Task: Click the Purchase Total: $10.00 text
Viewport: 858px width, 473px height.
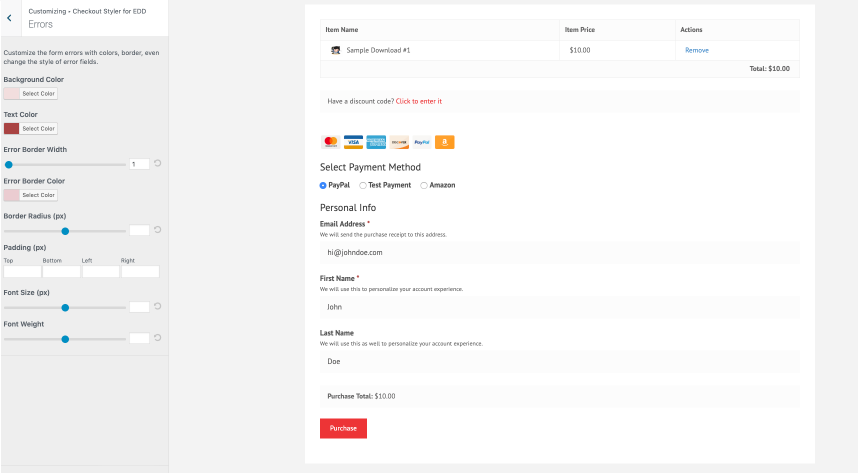Action: pos(361,396)
